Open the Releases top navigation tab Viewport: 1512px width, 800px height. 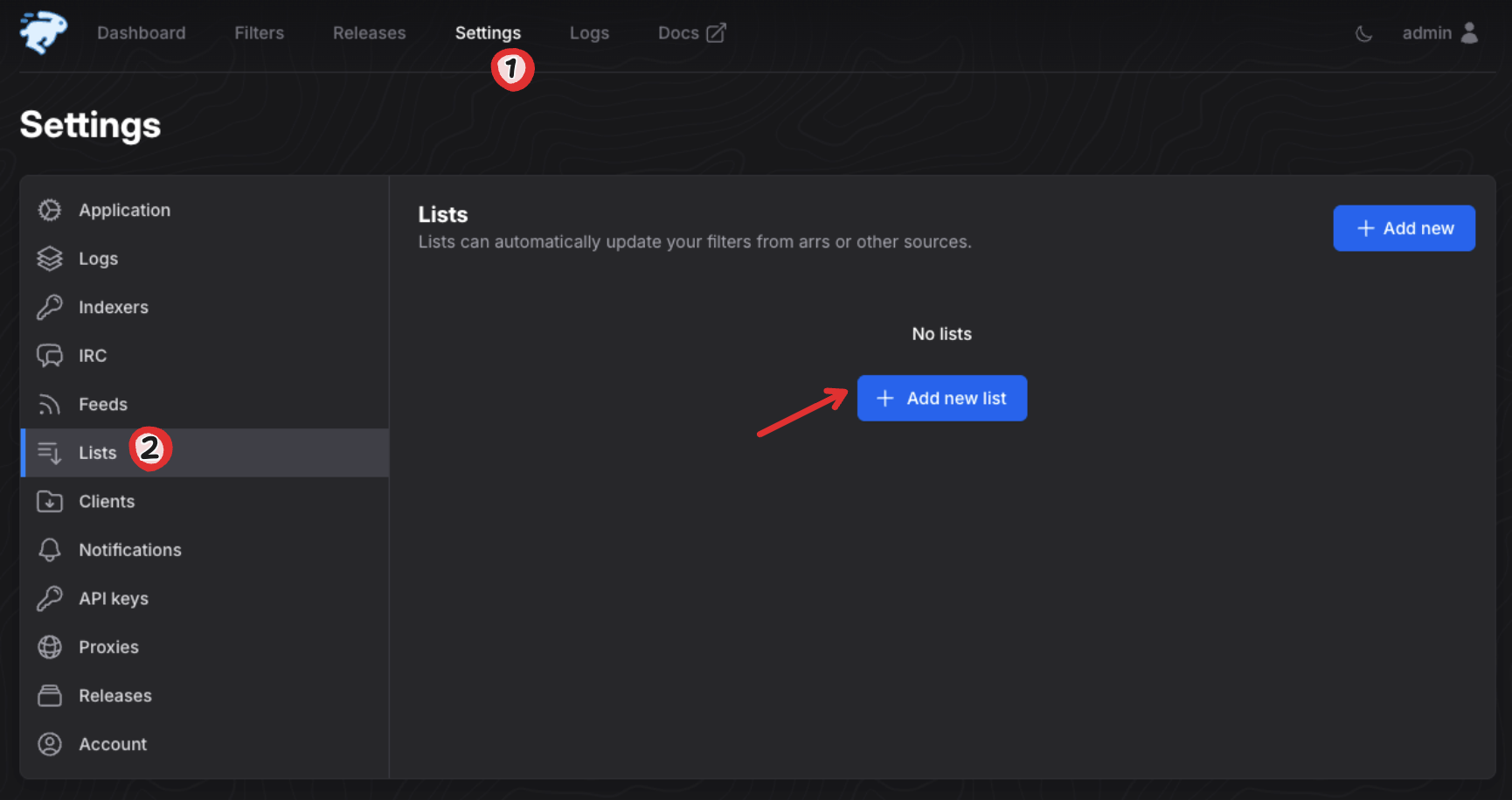tap(369, 33)
